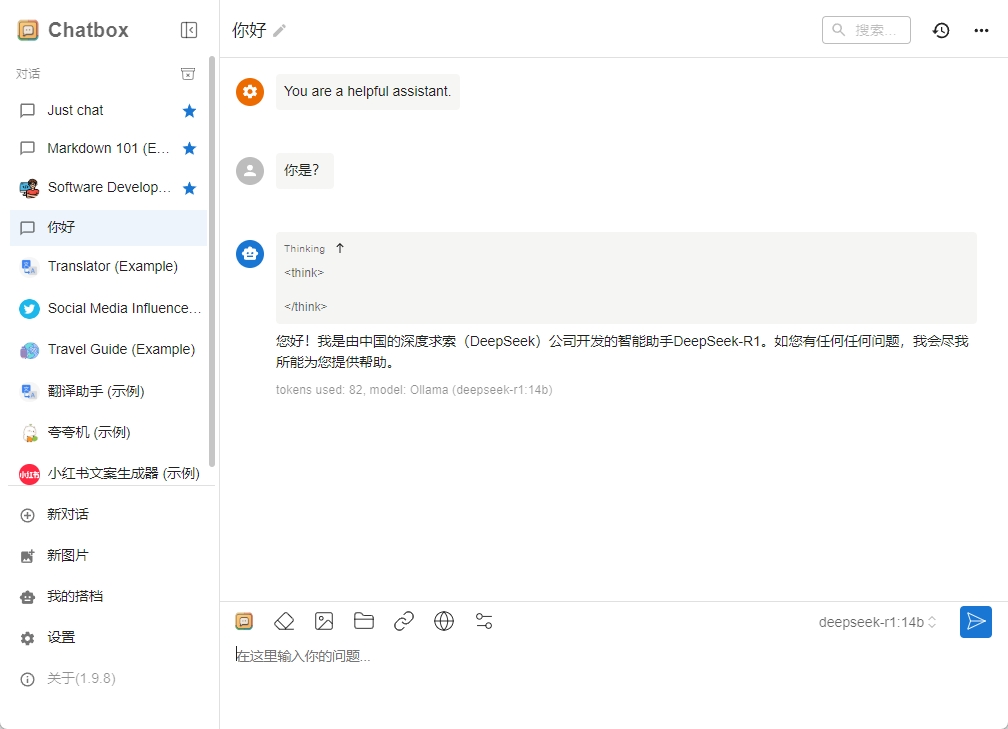Collapse the sidebar using the panel icon
This screenshot has width=1008, height=729.
coord(189,30)
